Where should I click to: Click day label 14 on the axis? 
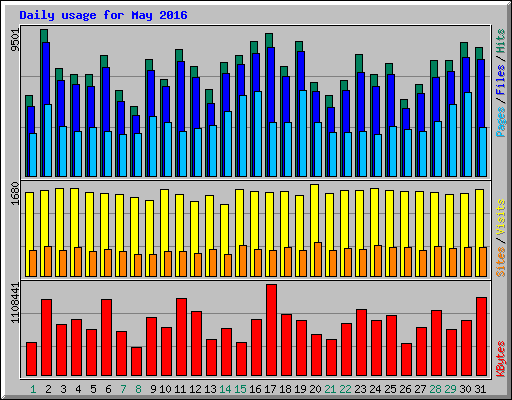(225, 389)
